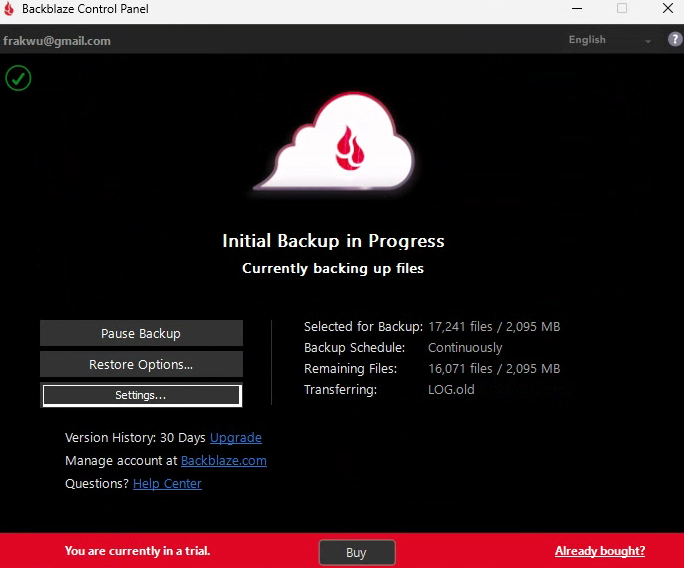Image resolution: width=684 pixels, height=568 pixels.
Task: Click the green checkmark status icon
Action: tap(18, 78)
